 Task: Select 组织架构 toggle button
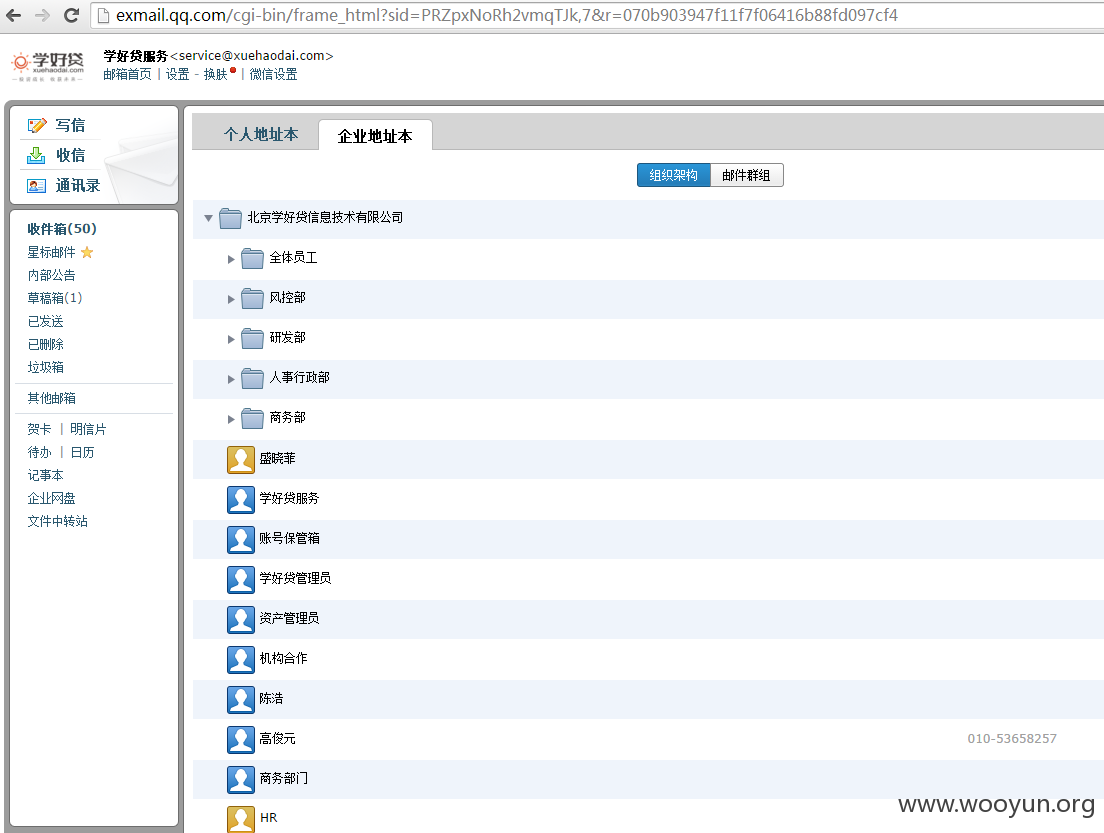[674, 175]
